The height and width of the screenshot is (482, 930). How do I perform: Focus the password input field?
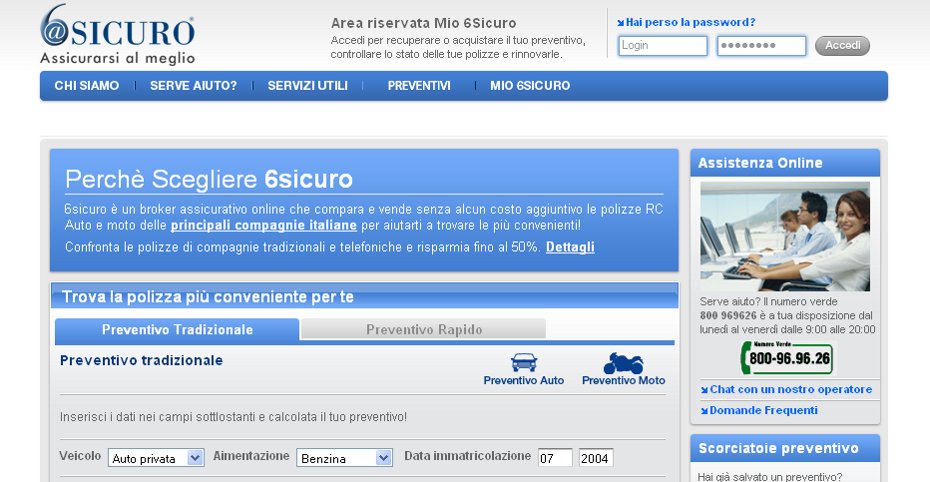pos(762,46)
